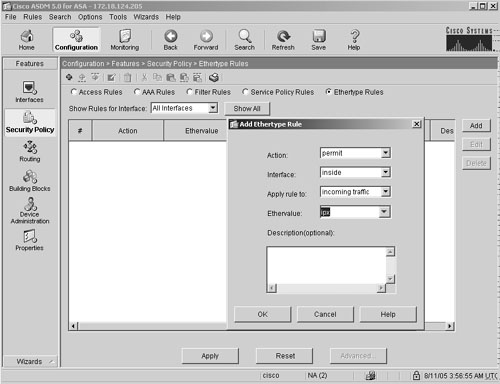This screenshot has height=384, width=500.
Task: Open the Rules menu
Action: 33,17
